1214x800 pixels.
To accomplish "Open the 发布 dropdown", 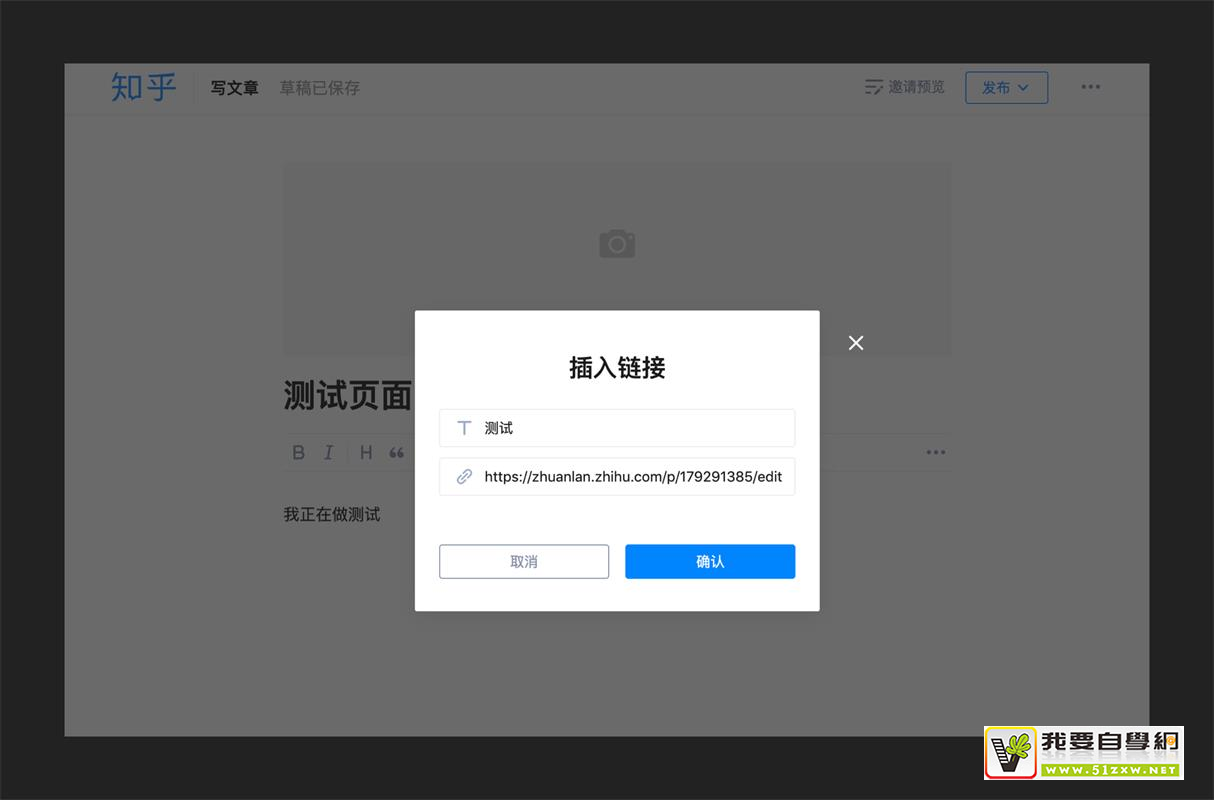I will pos(1006,88).
